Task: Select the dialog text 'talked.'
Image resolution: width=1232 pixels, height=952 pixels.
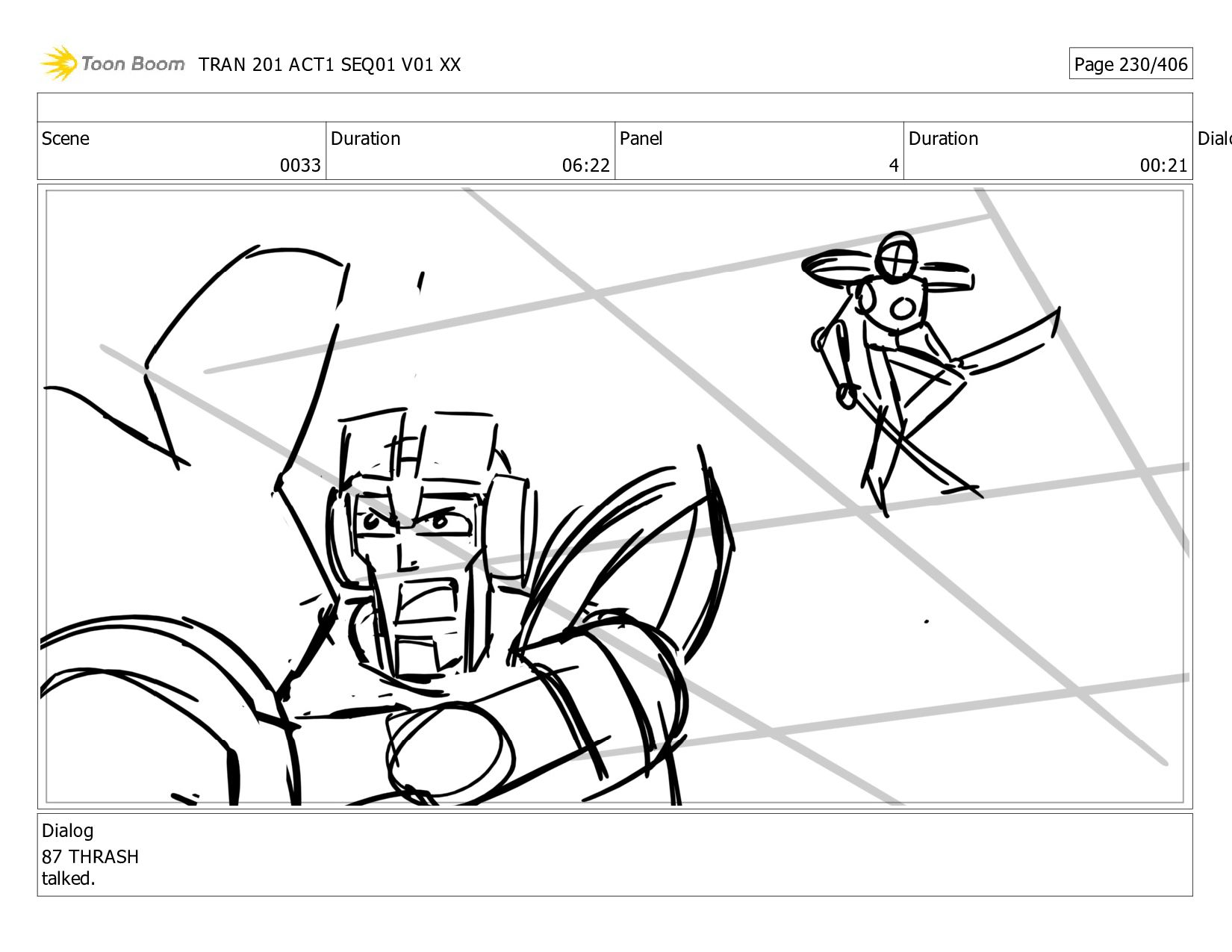Action: 69,879
